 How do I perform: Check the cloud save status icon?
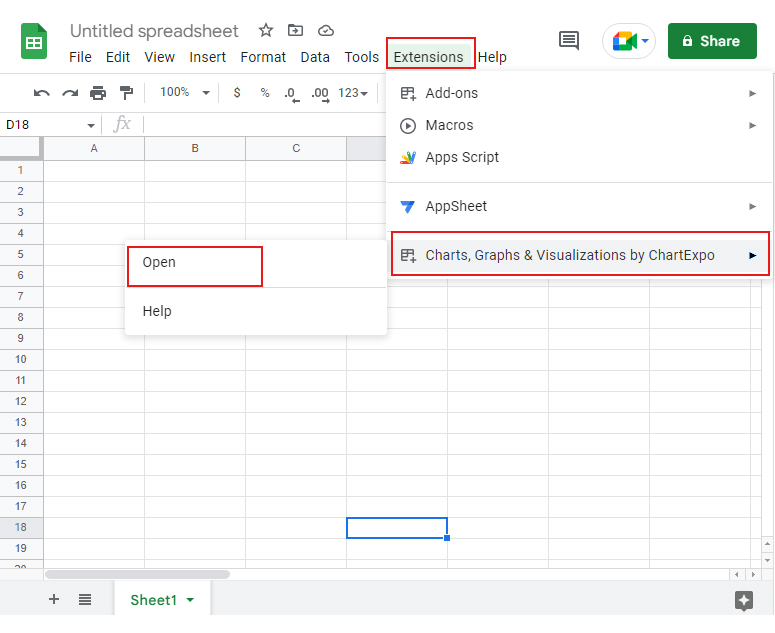click(326, 31)
